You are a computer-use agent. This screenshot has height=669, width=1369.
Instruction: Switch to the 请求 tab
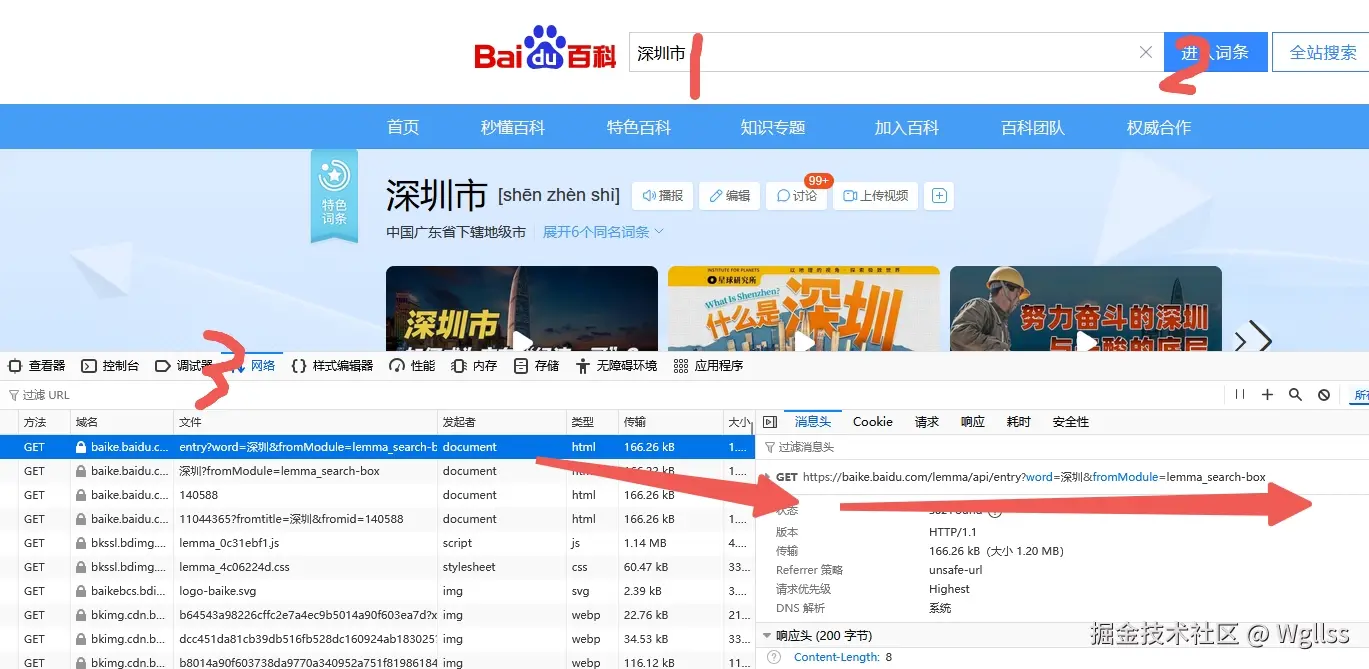(926, 422)
